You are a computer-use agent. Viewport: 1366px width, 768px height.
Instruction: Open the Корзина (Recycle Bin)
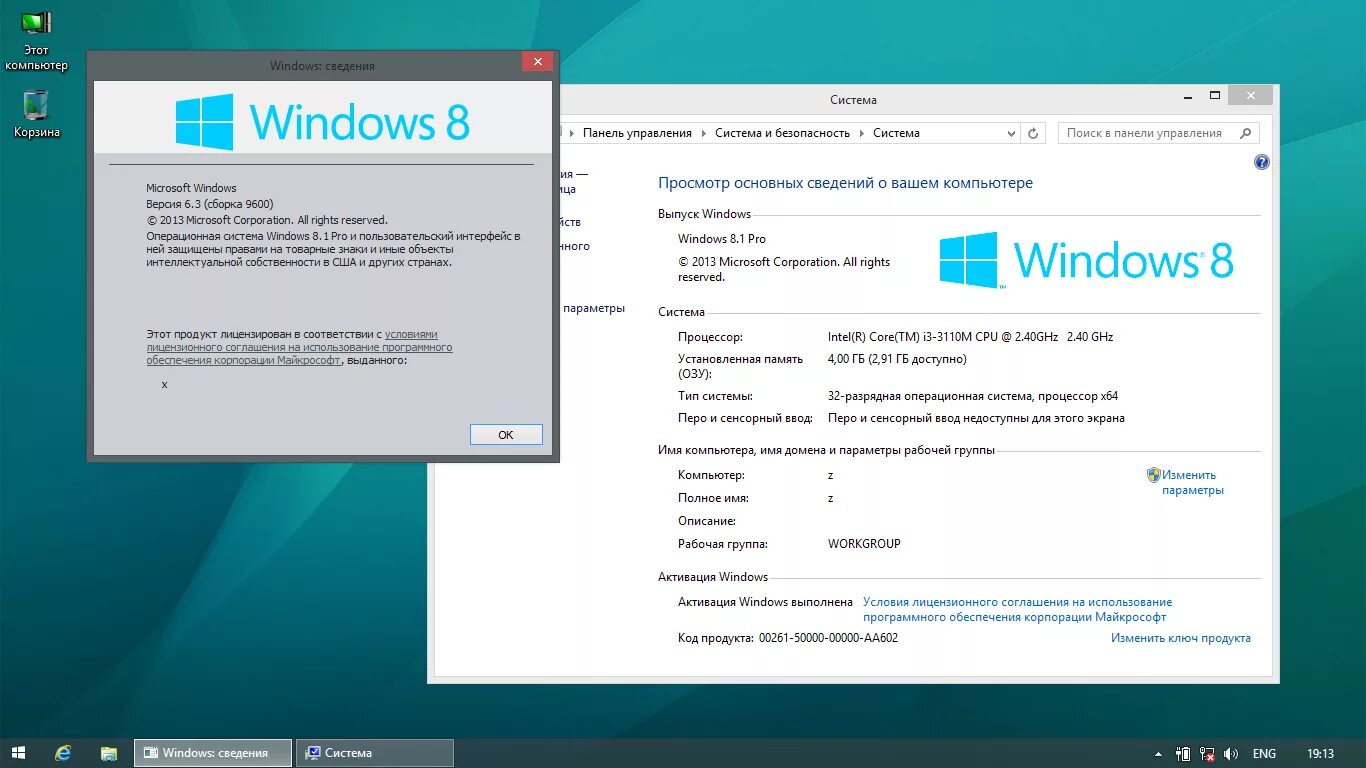[x=36, y=105]
